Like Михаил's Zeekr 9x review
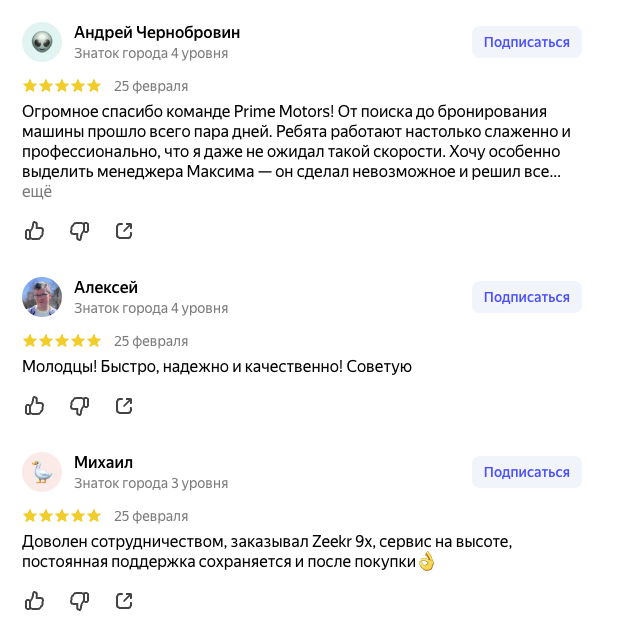Viewport: 638px width, 623px height. tap(35, 601)
